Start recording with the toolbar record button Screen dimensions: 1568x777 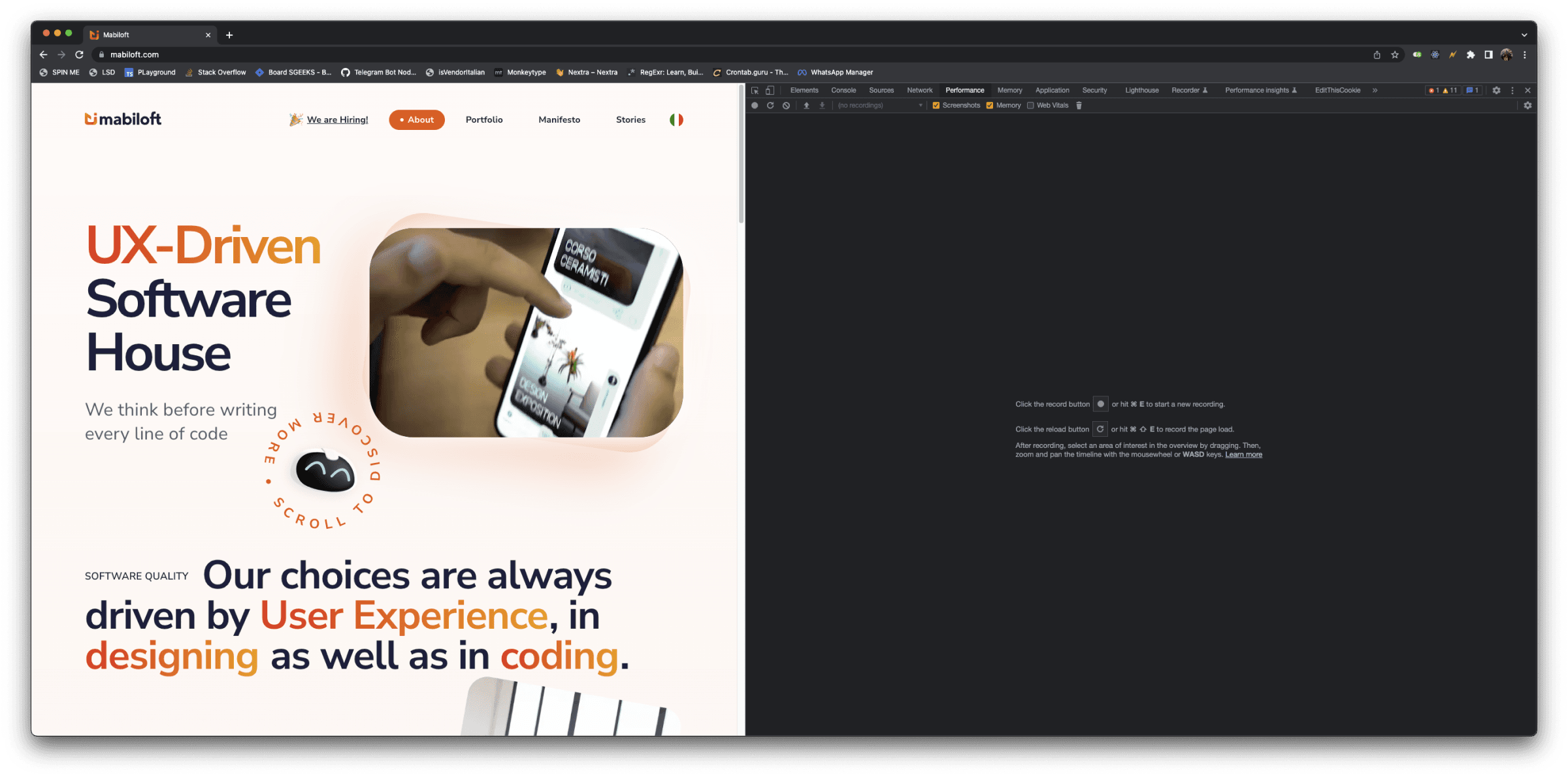[755, 105]
